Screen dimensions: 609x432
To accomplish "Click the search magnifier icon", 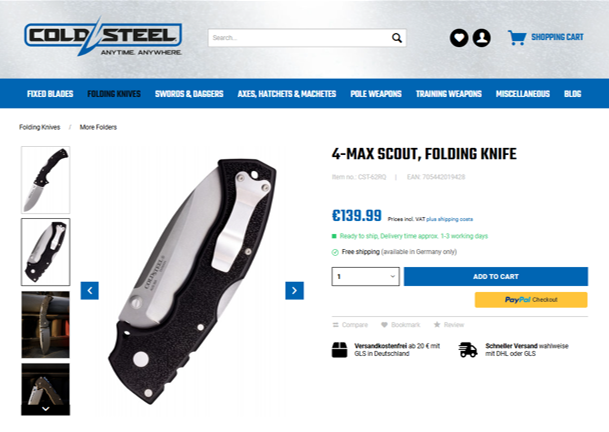I will (397, 38).
